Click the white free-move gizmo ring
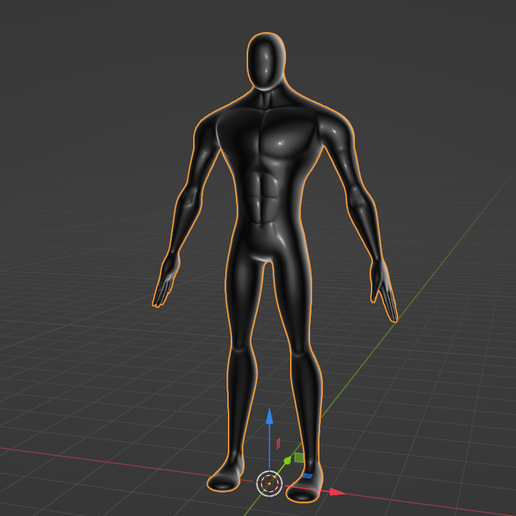The height and width of the screenshot is (516, 516). coord(269,483)
